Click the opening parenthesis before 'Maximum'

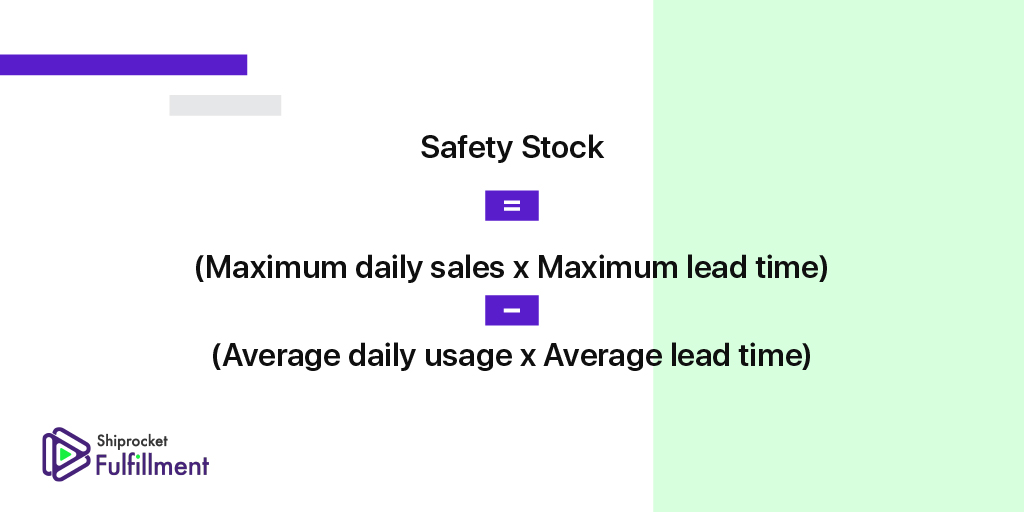(200, 268)
